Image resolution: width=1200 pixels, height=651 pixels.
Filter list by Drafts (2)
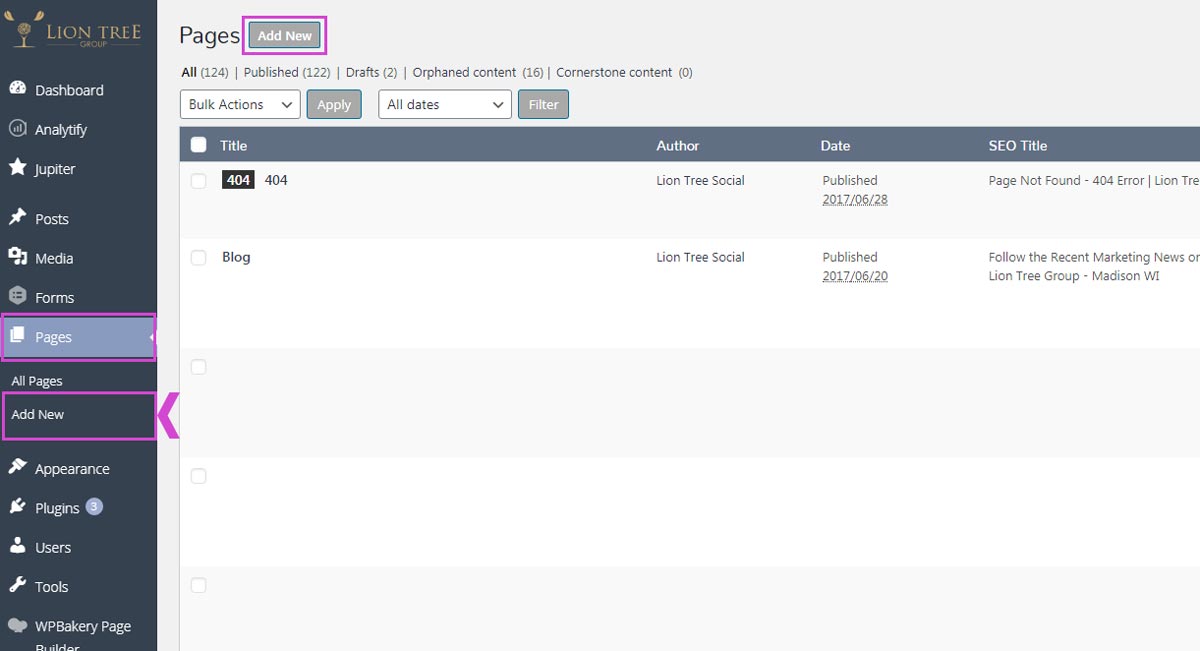pos(371,72)
